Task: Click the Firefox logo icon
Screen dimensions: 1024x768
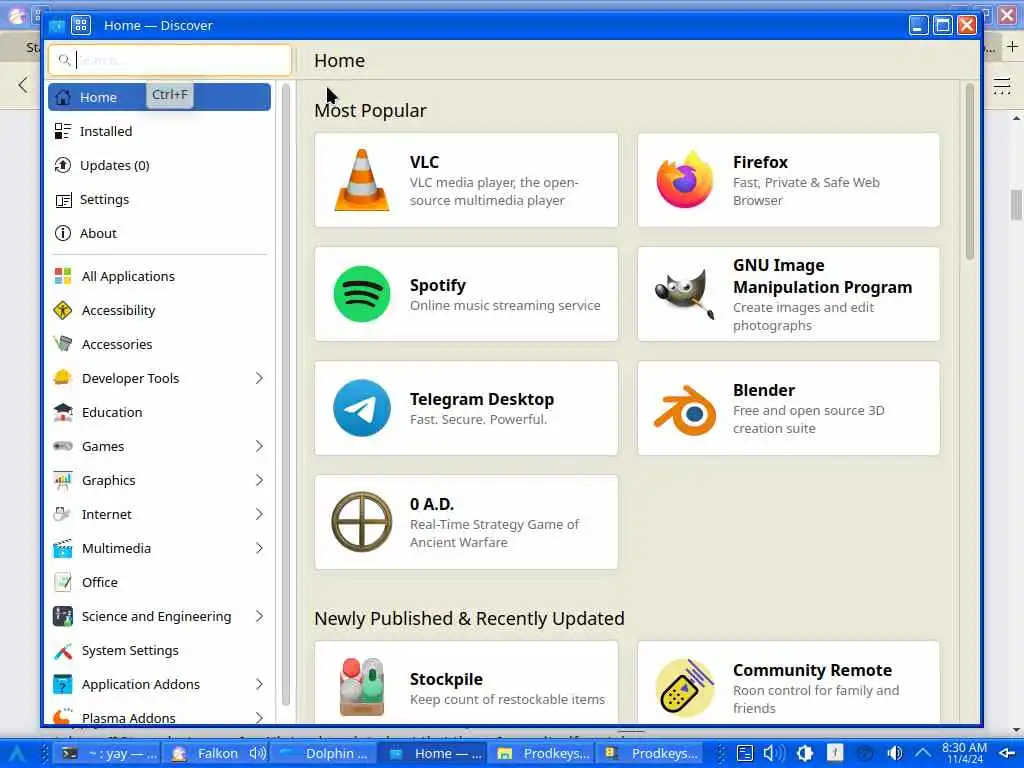Action: (684, 180)
